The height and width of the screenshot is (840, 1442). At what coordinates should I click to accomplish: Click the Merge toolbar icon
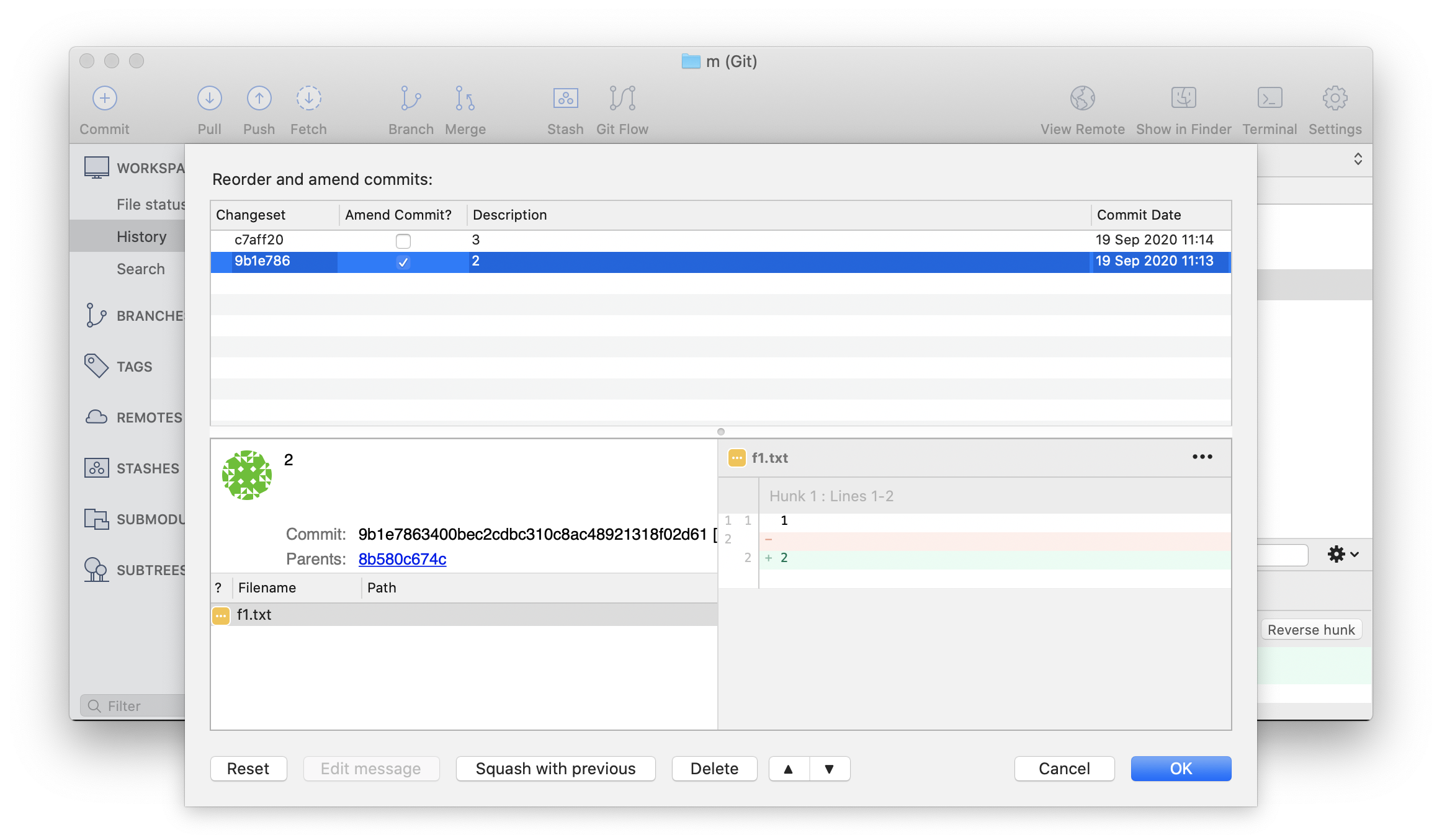[x=465, y=98]
